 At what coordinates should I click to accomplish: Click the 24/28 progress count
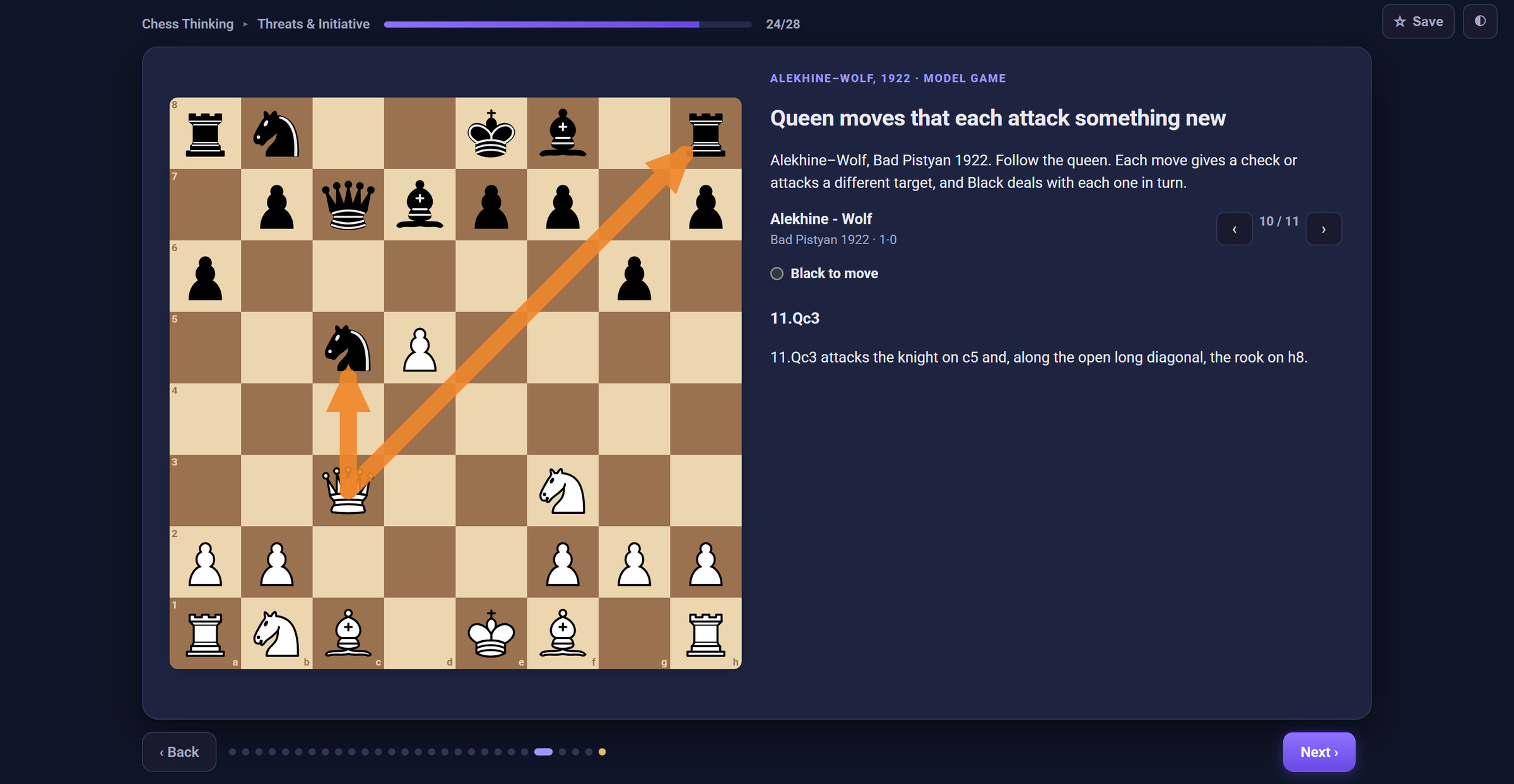[783, 24]
